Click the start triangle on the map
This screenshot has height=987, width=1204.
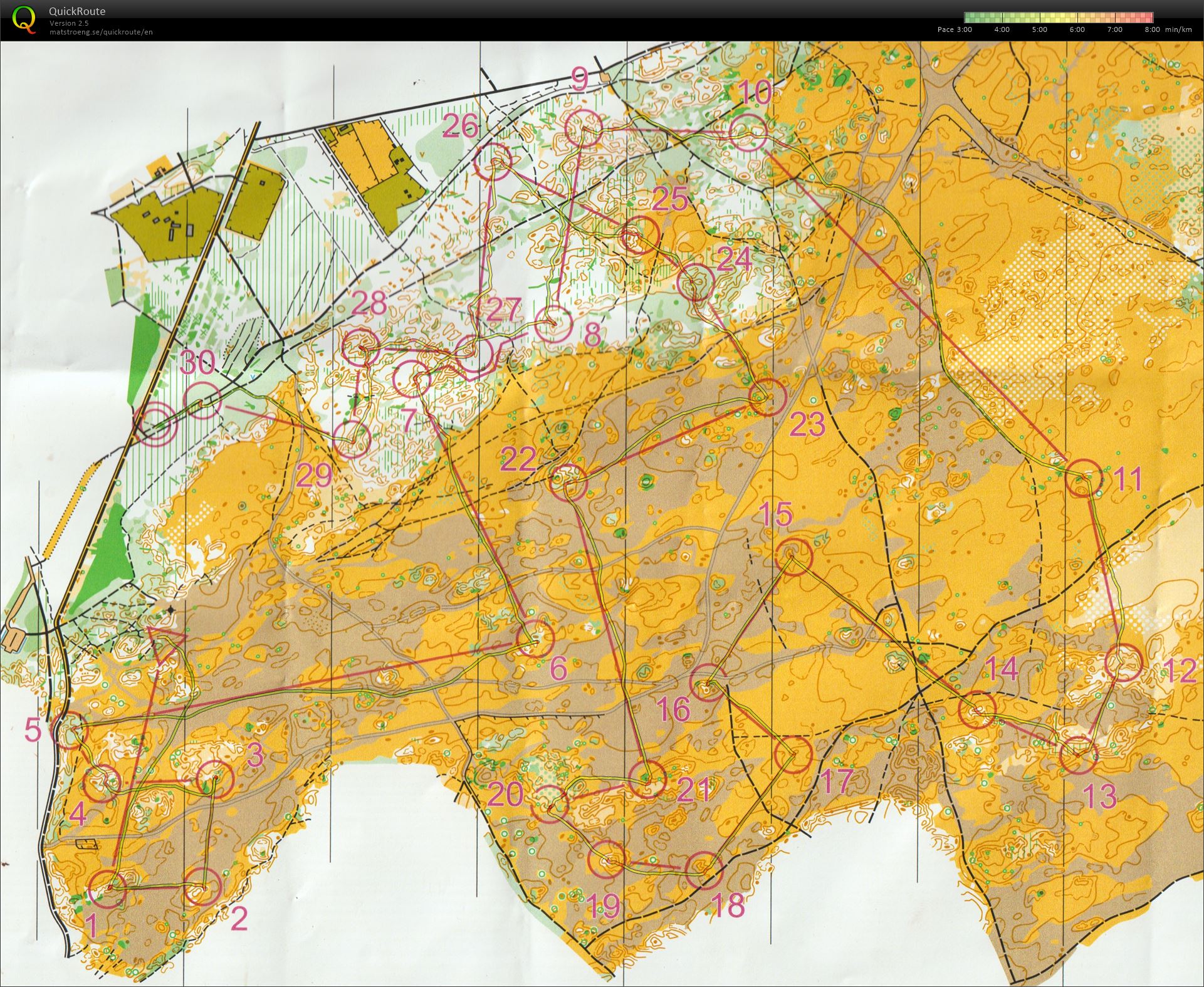coord(165,644)
